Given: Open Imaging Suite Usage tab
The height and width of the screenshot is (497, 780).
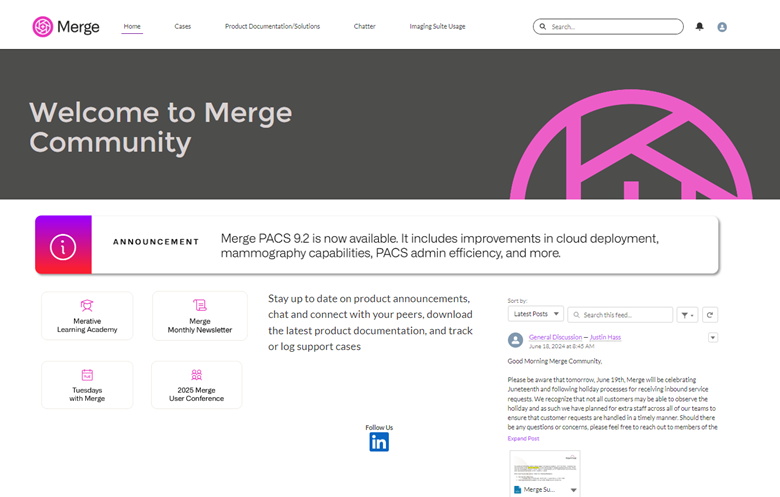Looking at the screenshot, I should [x=437, y=26].
